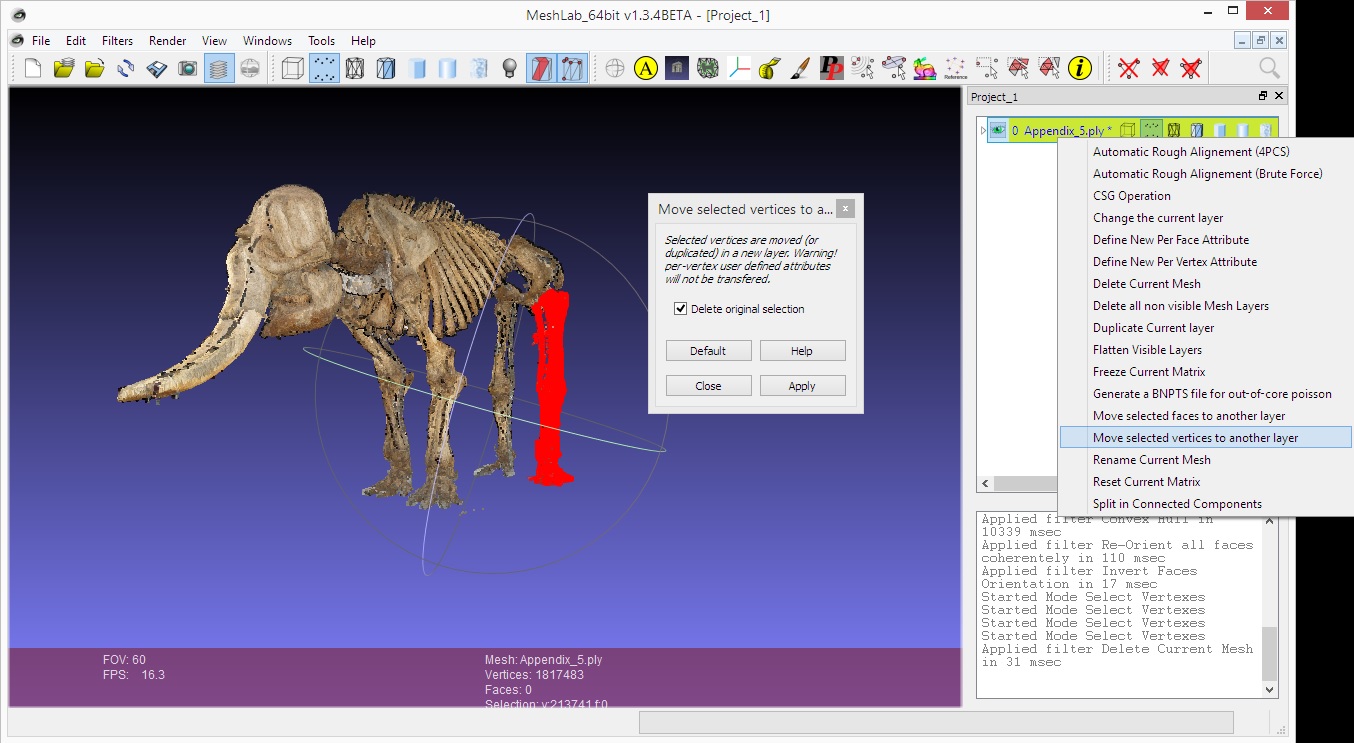Enable Bounding Box render mode in main toolbar

292,69
